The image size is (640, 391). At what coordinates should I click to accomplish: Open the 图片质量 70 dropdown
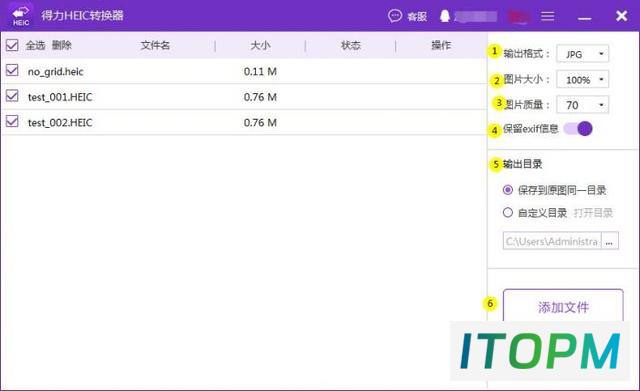pos(582,105)
